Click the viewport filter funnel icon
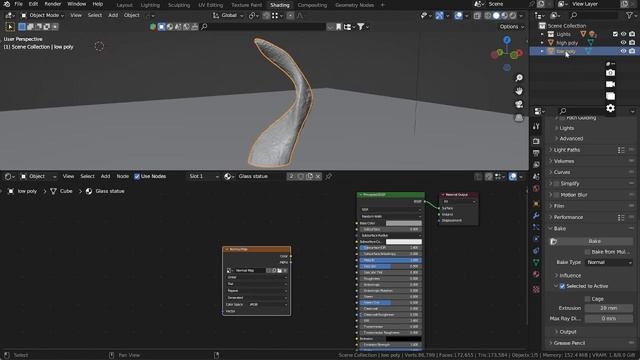Viewport: 640px width, 360px height. (361, 27)
